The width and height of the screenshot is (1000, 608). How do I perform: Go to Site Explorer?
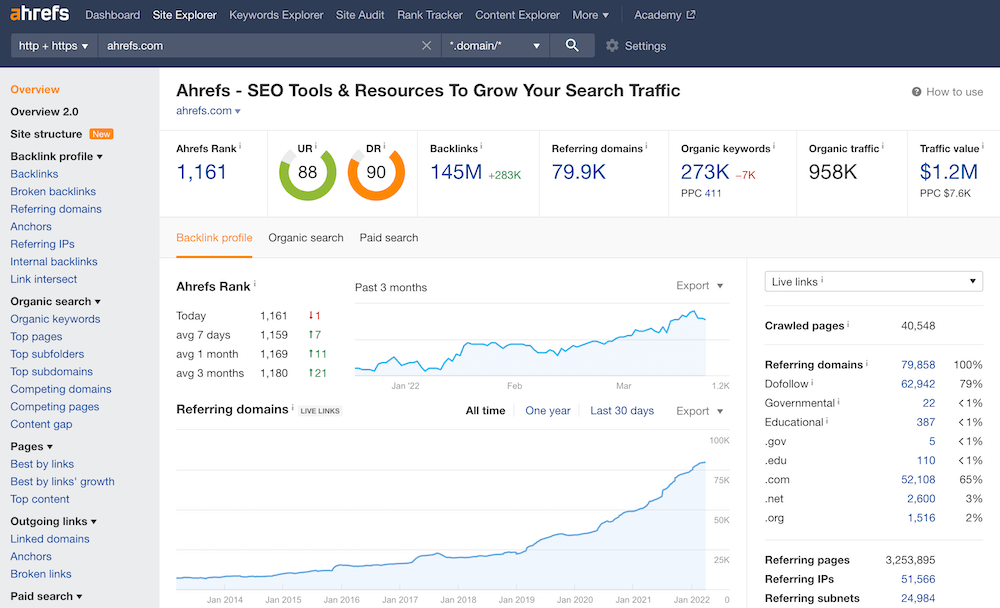pyautogui.click(x=184, y=15)
